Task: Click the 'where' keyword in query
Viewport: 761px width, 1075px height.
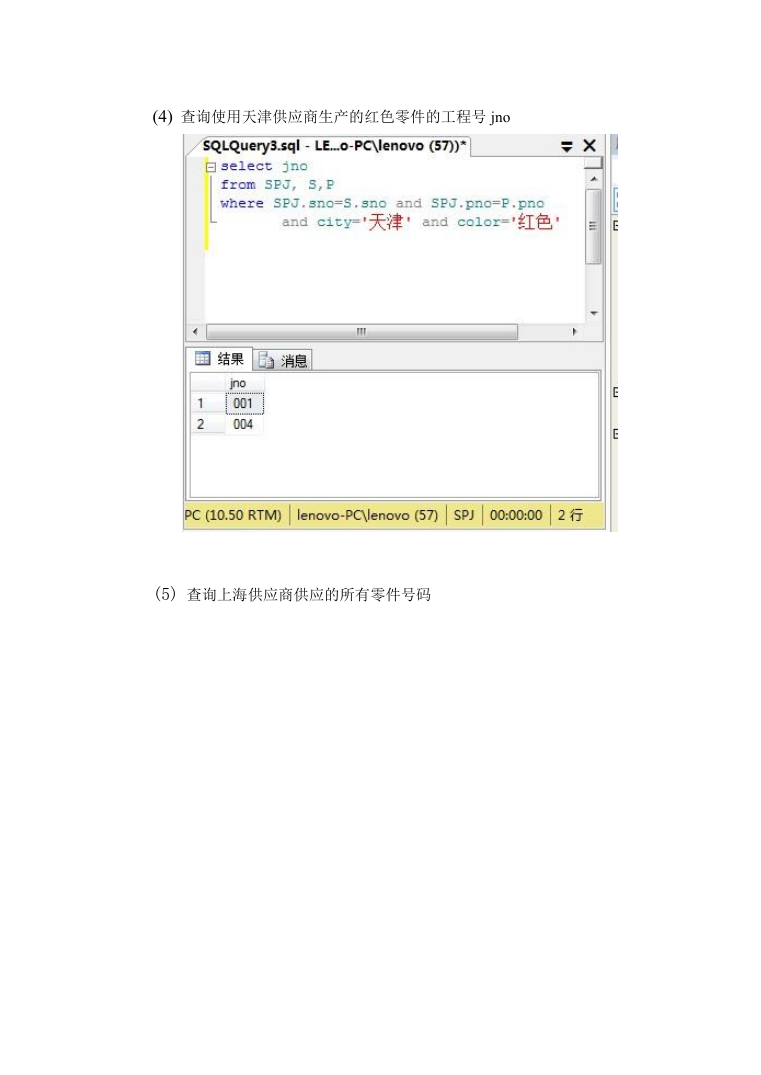Action: pos(242,203)
